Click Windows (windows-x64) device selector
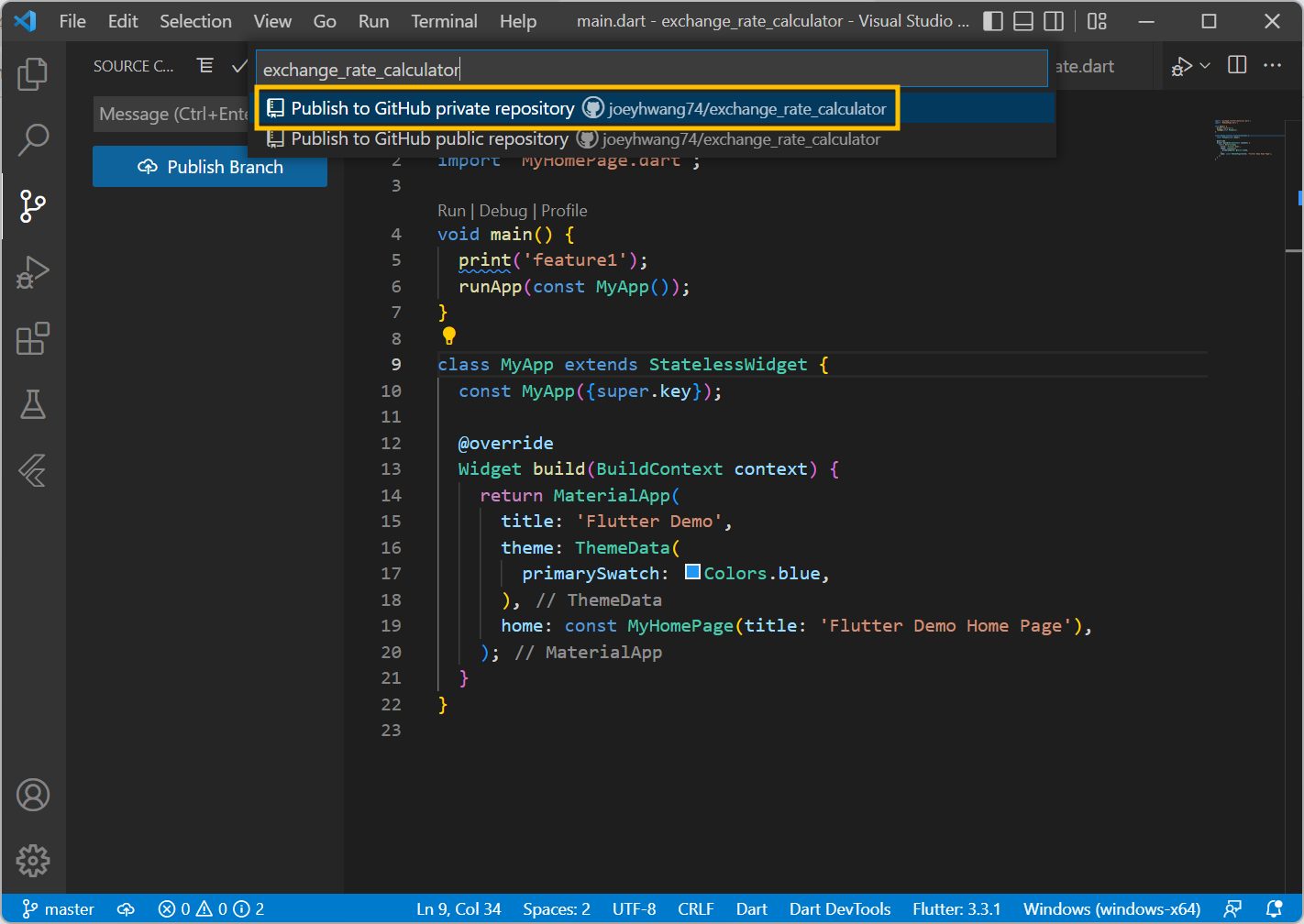 coord(1111,908)
